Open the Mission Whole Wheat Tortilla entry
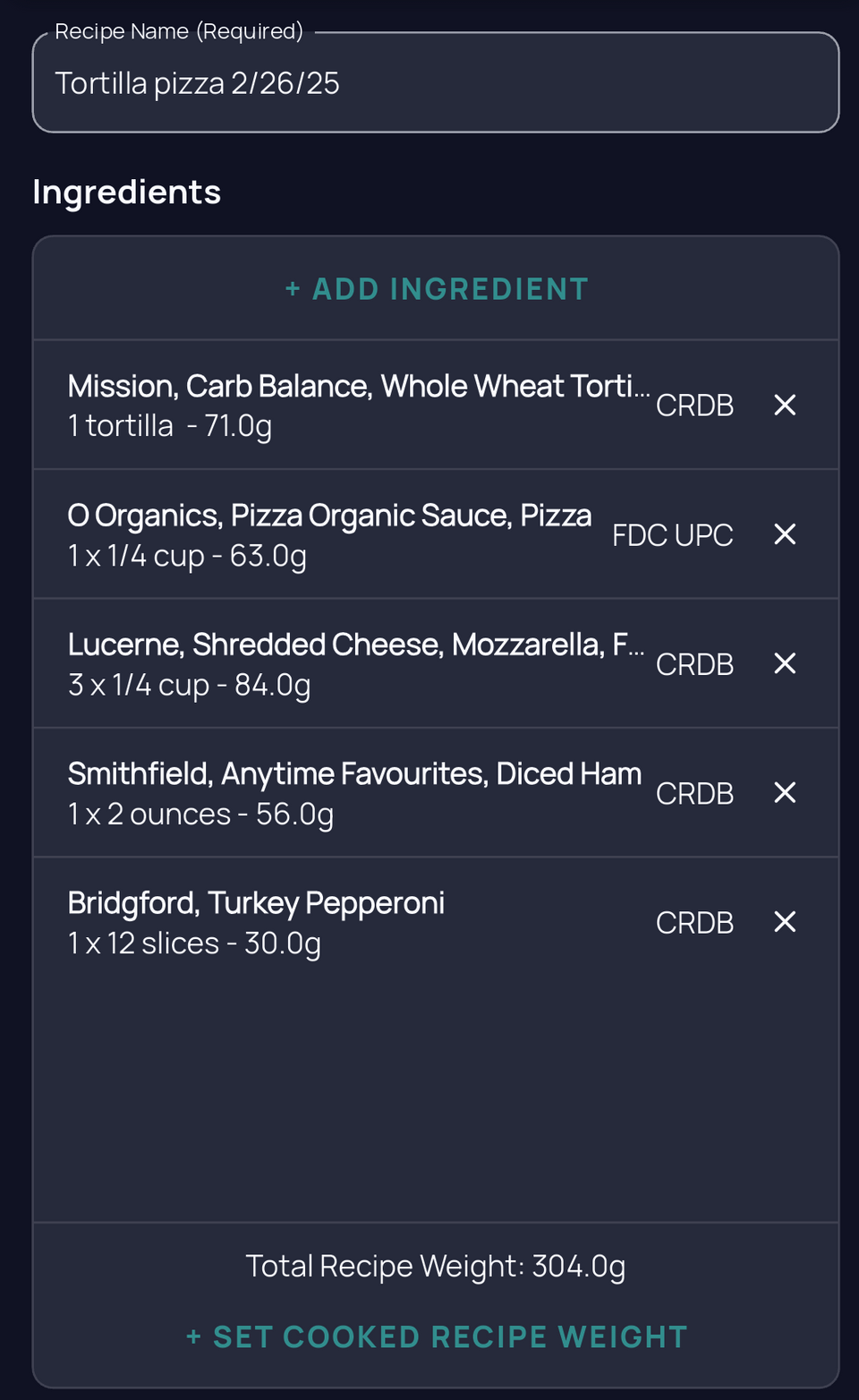Viewport: 859px width, 1400px height. [358, 405]
